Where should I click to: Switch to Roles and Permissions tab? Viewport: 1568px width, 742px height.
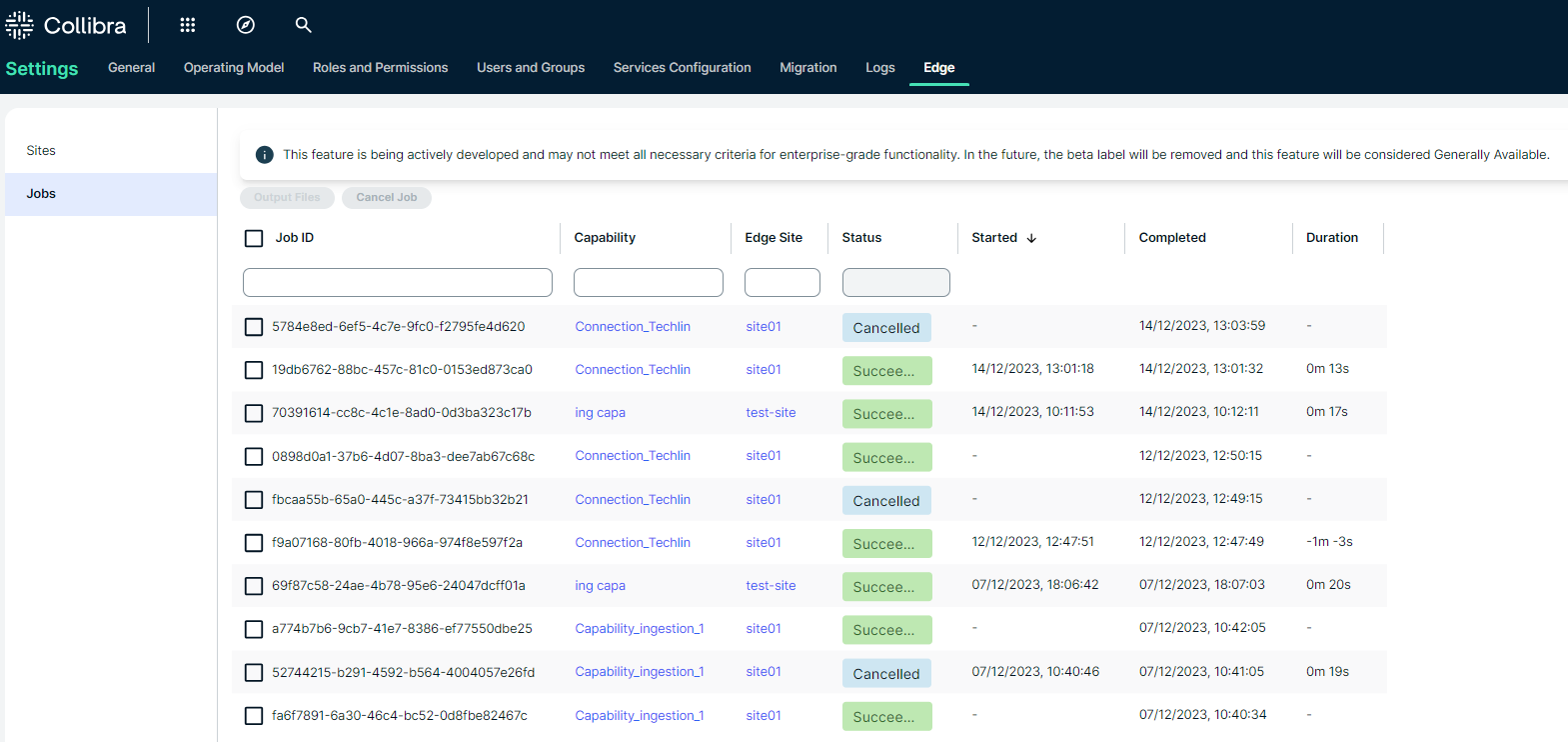pyautogui.click(x=380, y=68)
